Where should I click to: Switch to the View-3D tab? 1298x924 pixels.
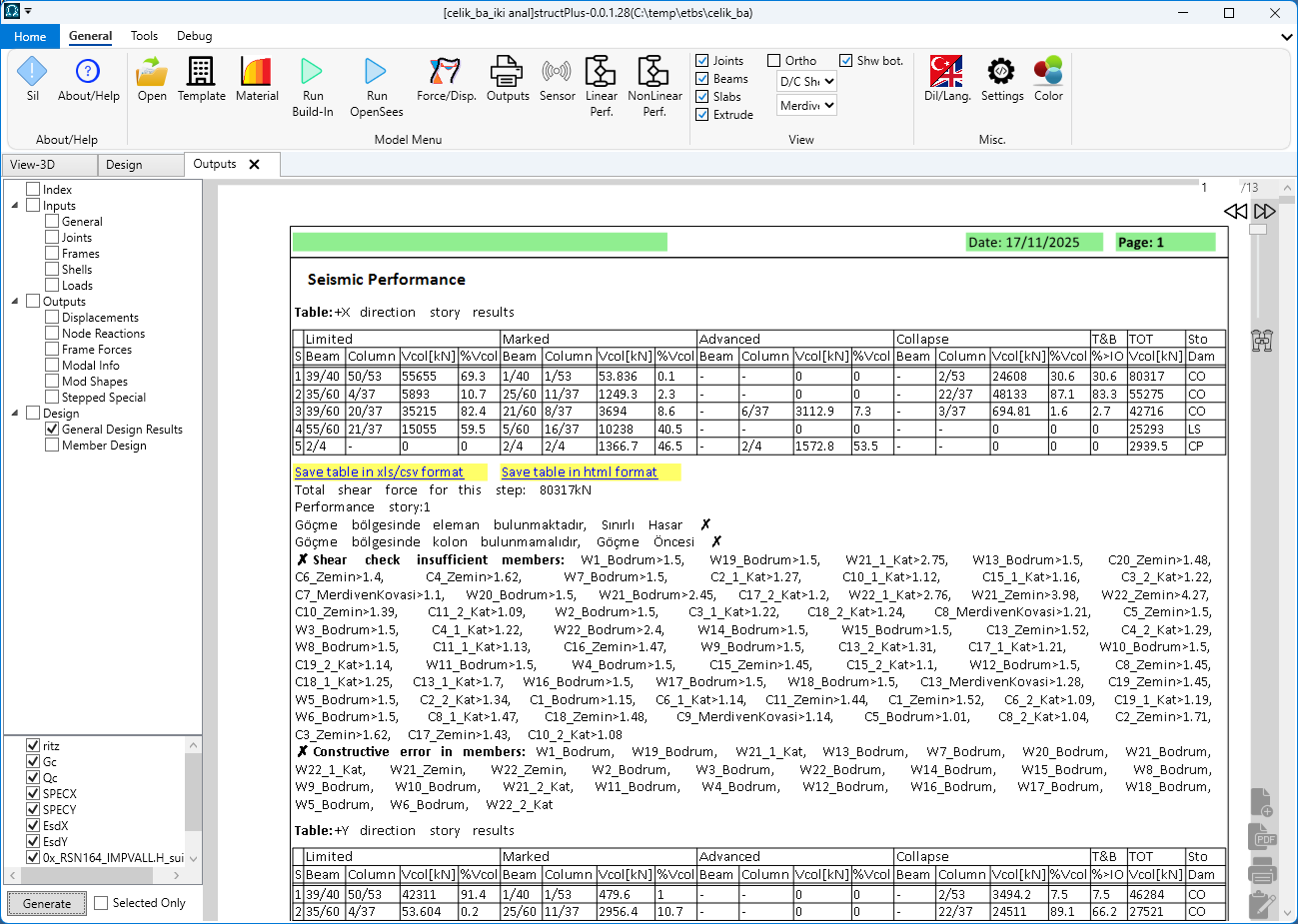pyautogui.click(x=49, y=165)
